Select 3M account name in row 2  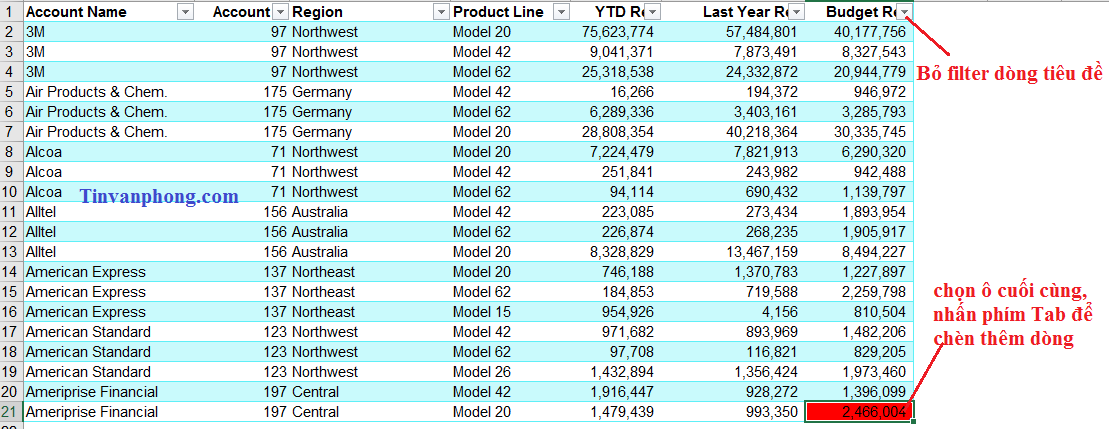tap(109, 32)
